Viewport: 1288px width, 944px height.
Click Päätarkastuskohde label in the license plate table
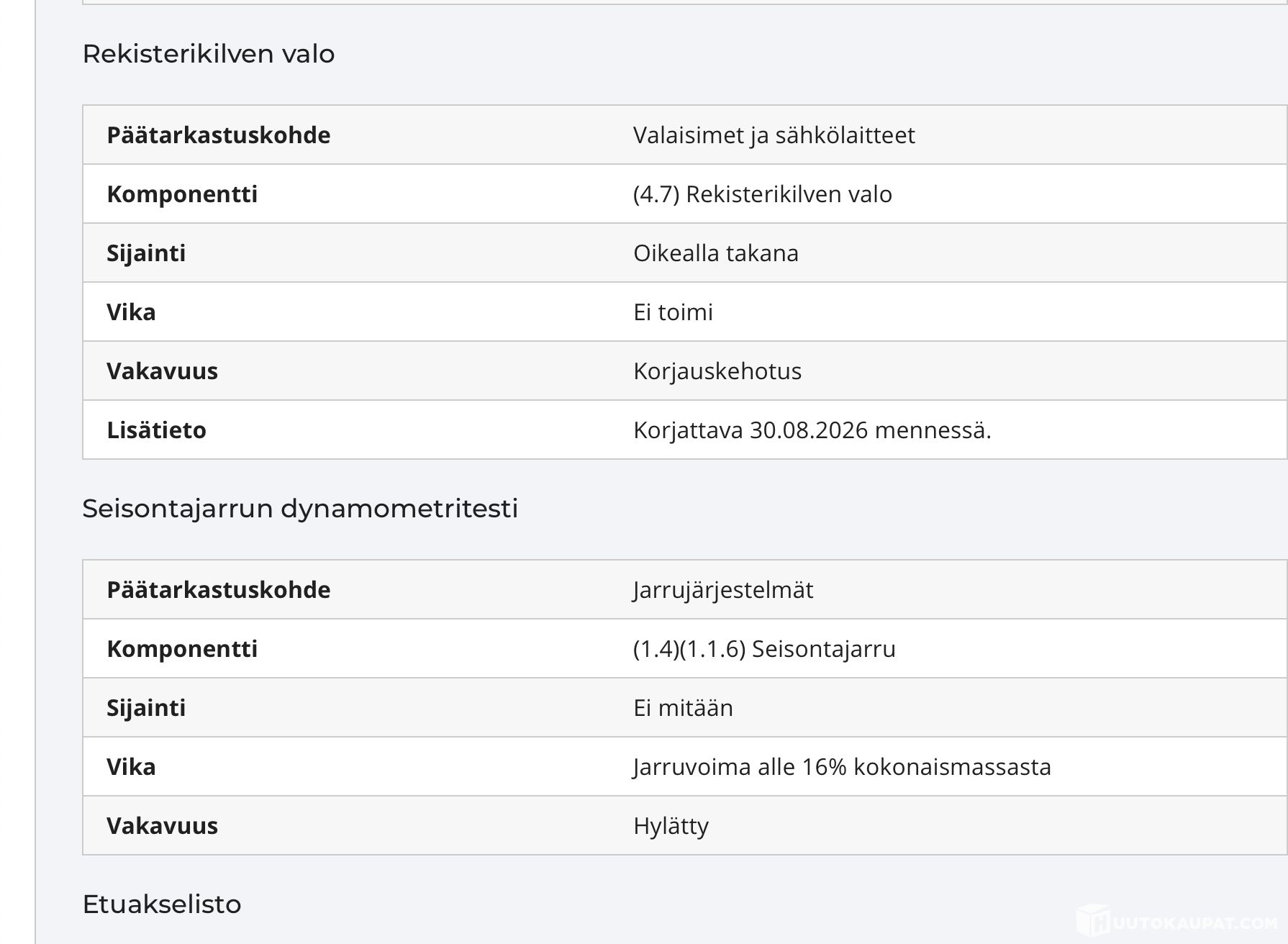tap(219, 135)
